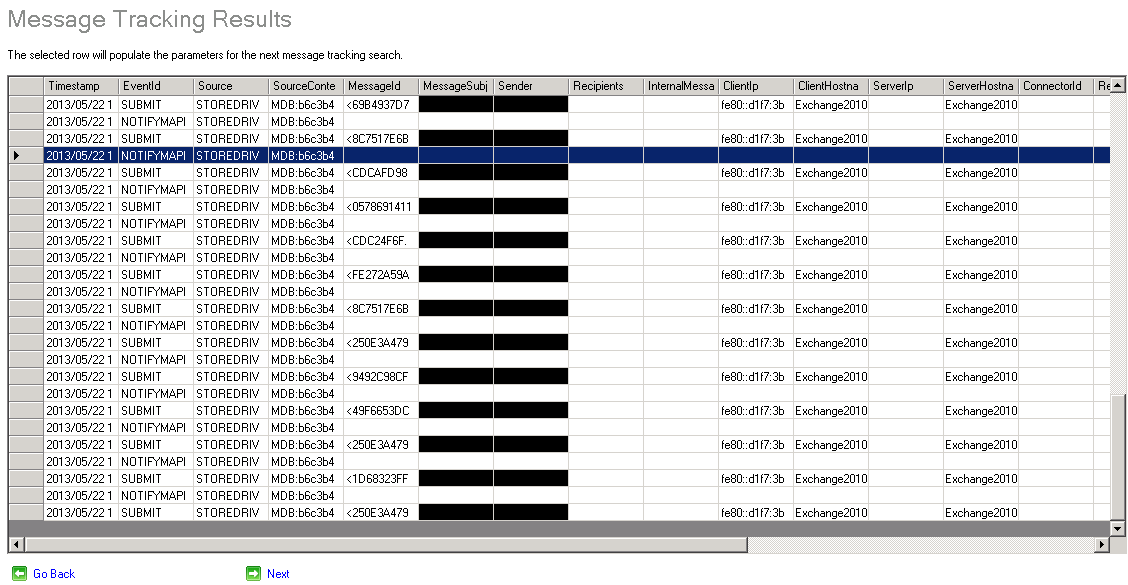Open the Go Back link

click(54, 574)
